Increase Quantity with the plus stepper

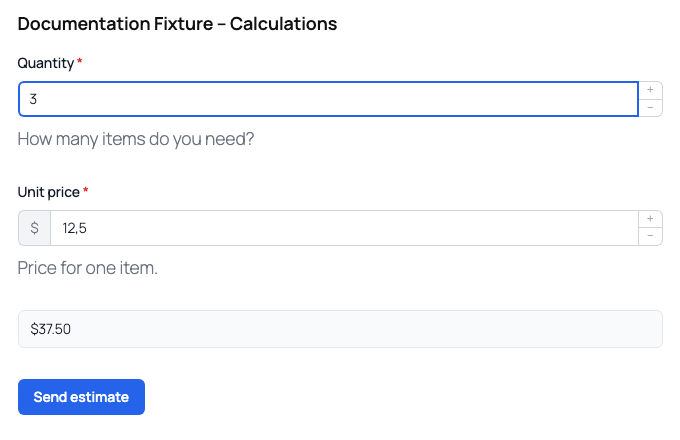pyautogui.click(x=650, y=90)
